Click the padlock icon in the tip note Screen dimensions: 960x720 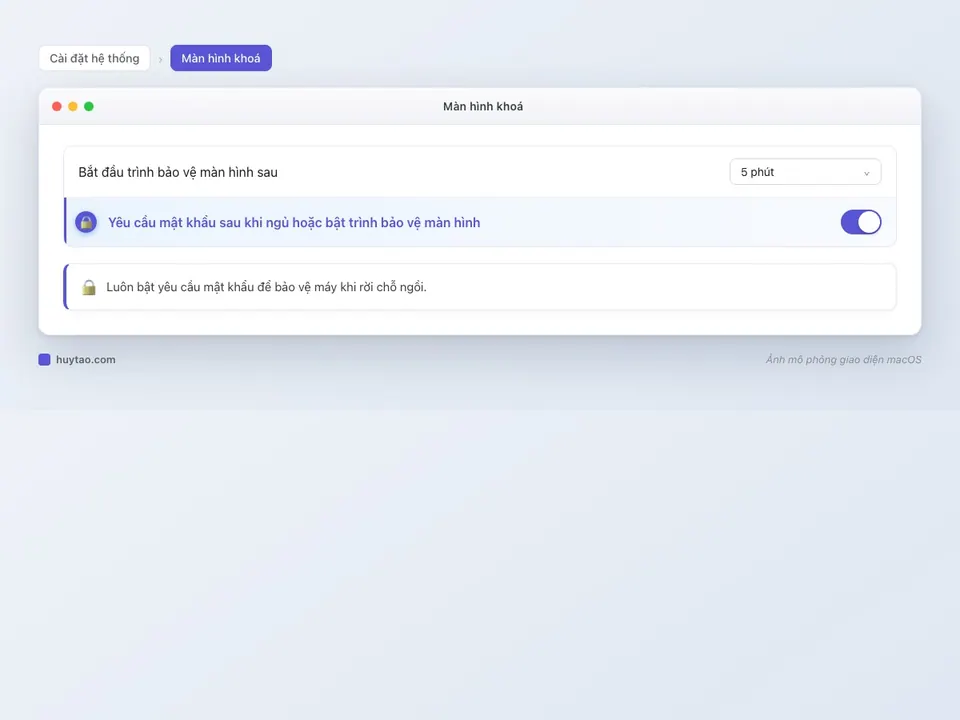(89, 287)
